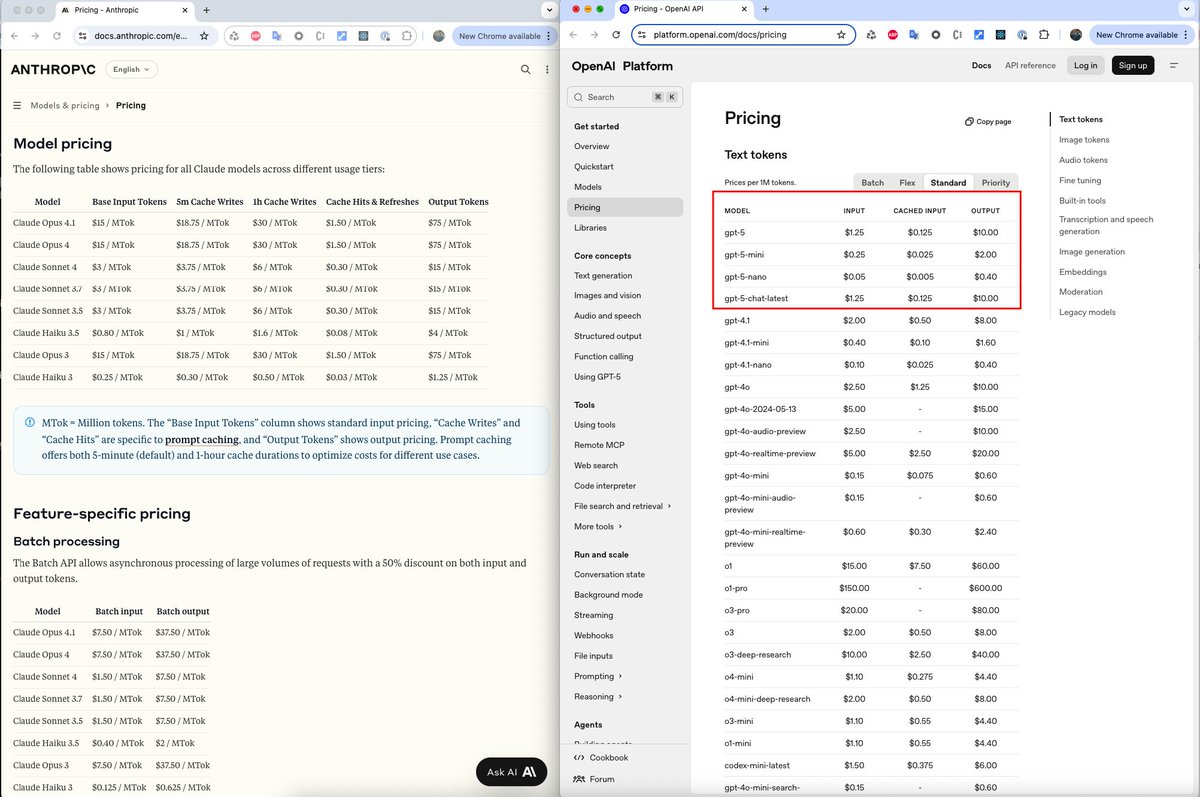The image size is (1200, 797).
Task: Click the $150.00 o1-pro input price
Action: tap(854, 588)
